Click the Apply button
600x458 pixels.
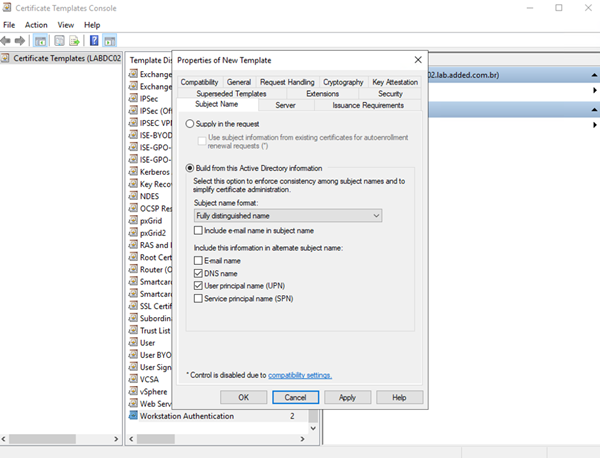347,397
